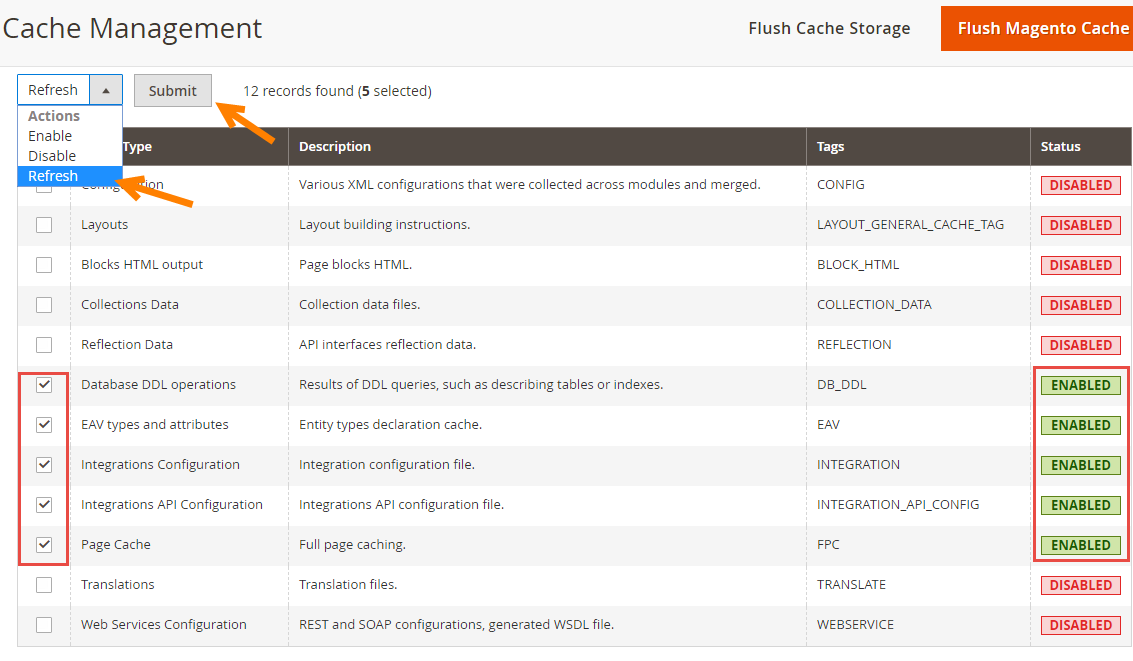1133x661 pixels.
Task: Check the Blocks HTML output checkbox
Action: (44, 265)
